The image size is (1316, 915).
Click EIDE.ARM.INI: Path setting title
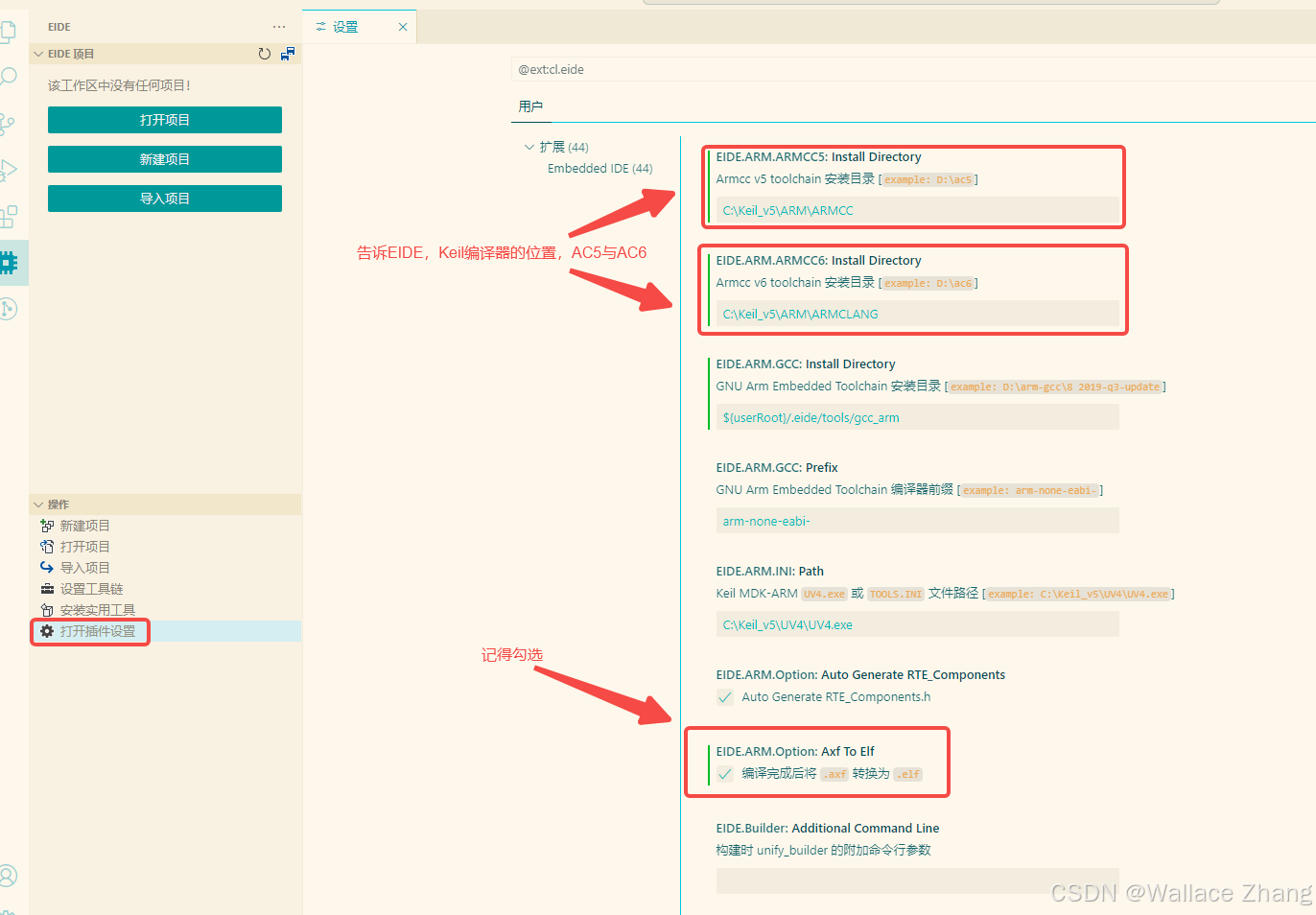769,572
